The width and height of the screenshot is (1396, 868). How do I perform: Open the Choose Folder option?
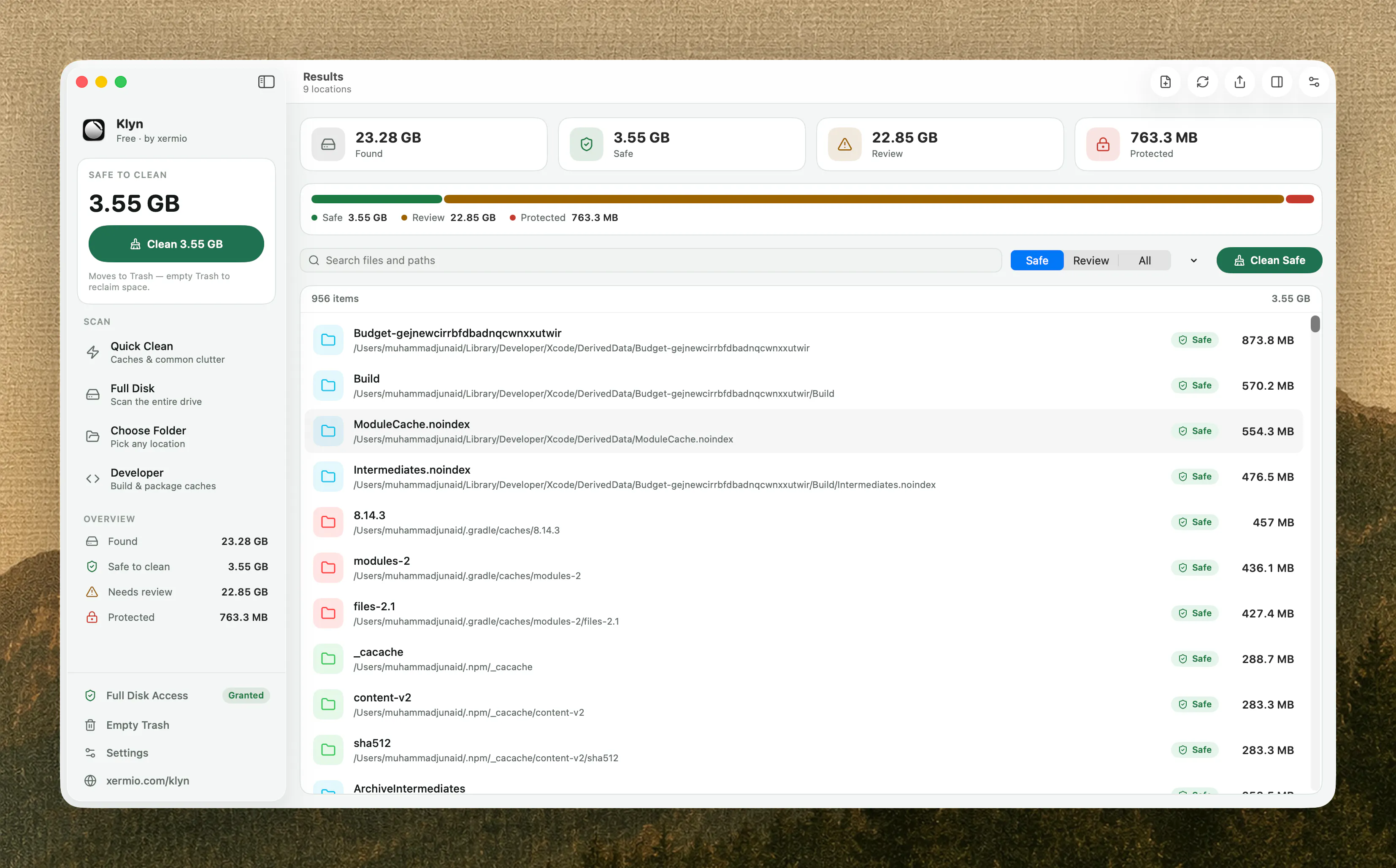176,436
